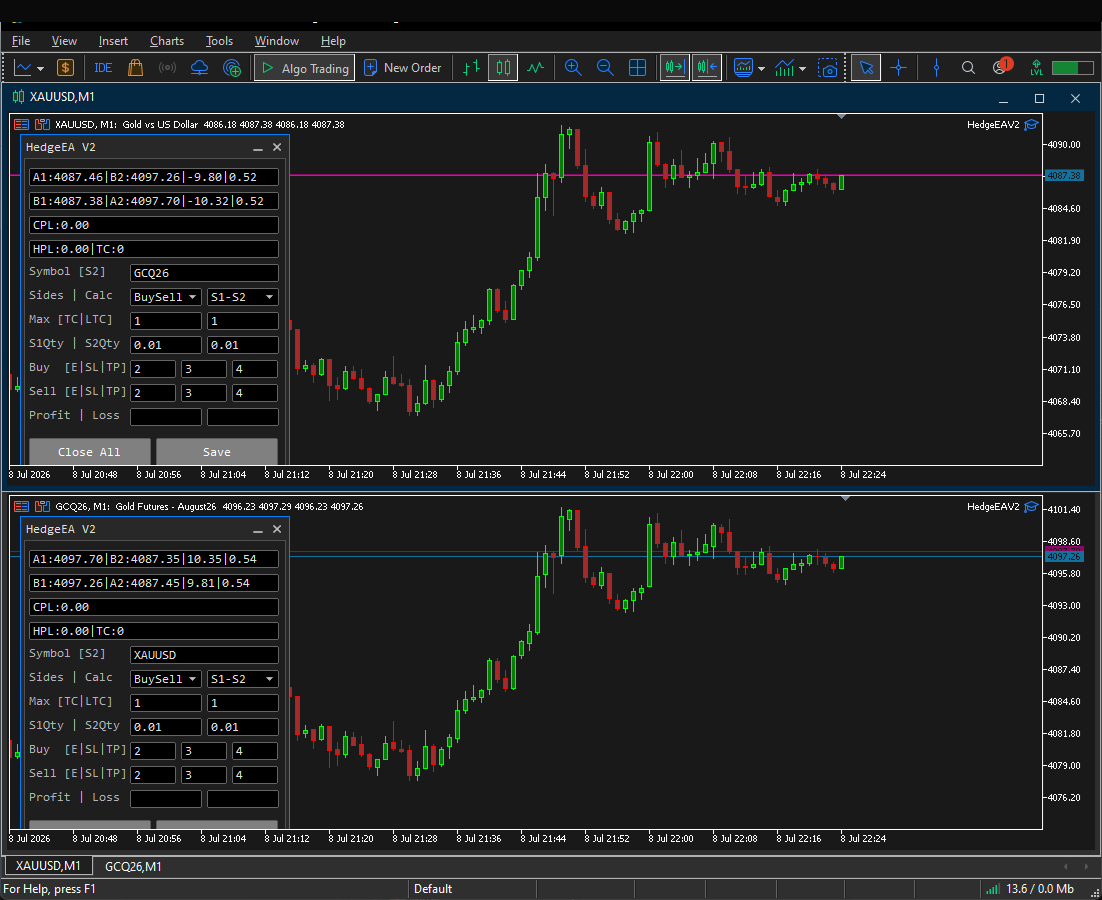The height and width of the screenshot is (900, 1102).
Task: Open BuySell Sides dropdown in GCQ26 panel
Action: tap(166, 679)
